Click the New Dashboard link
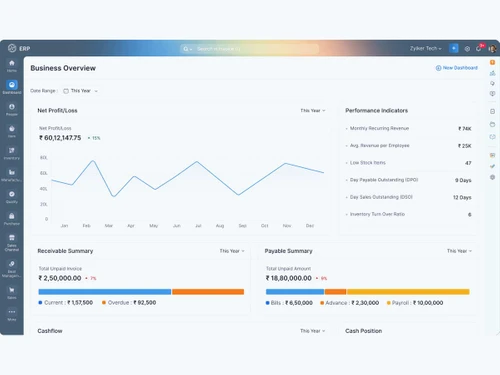500x375 pixels. pyautogui.click(x=460, y=68)
